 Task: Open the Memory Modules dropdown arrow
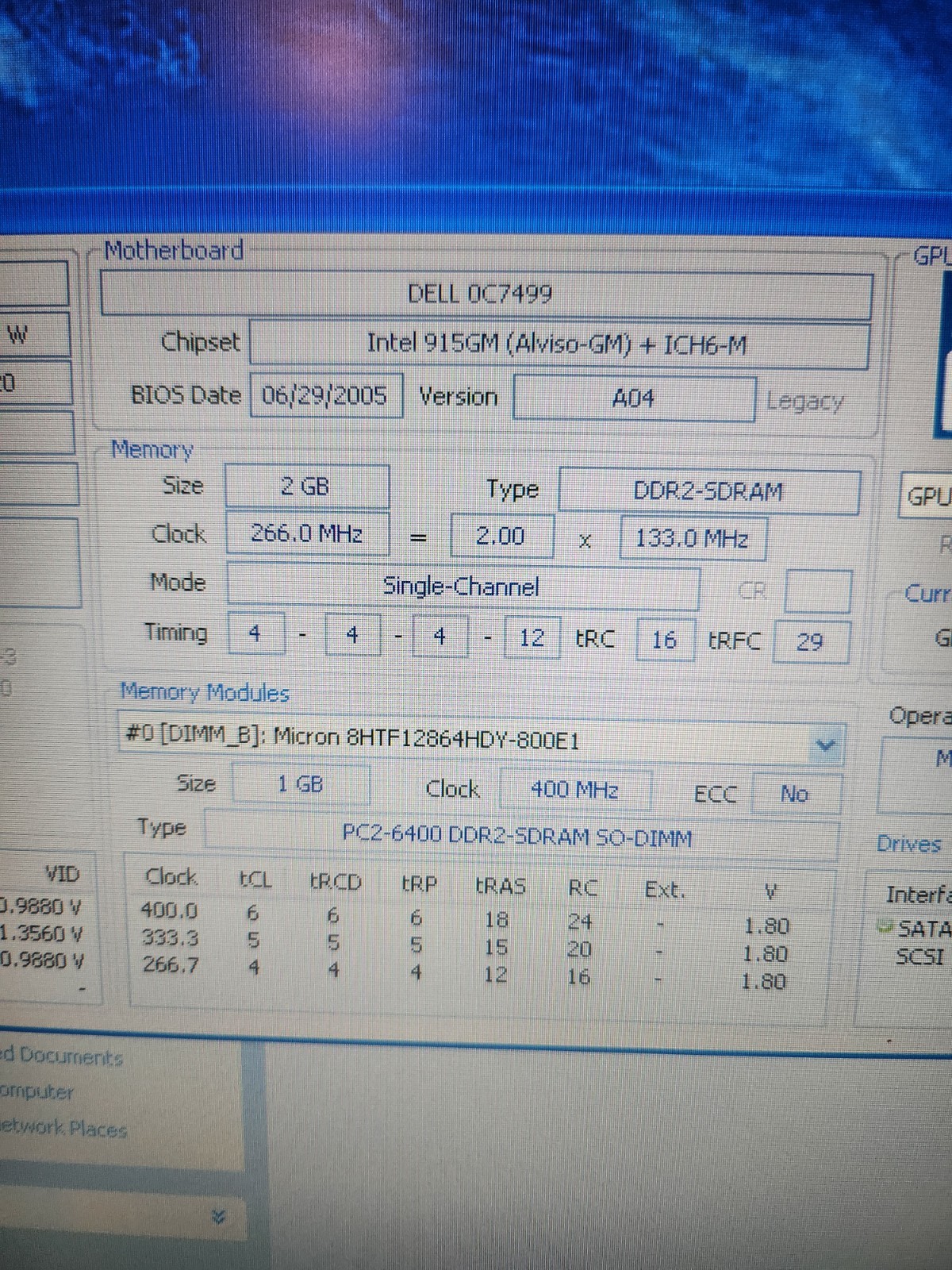(827, 745)
